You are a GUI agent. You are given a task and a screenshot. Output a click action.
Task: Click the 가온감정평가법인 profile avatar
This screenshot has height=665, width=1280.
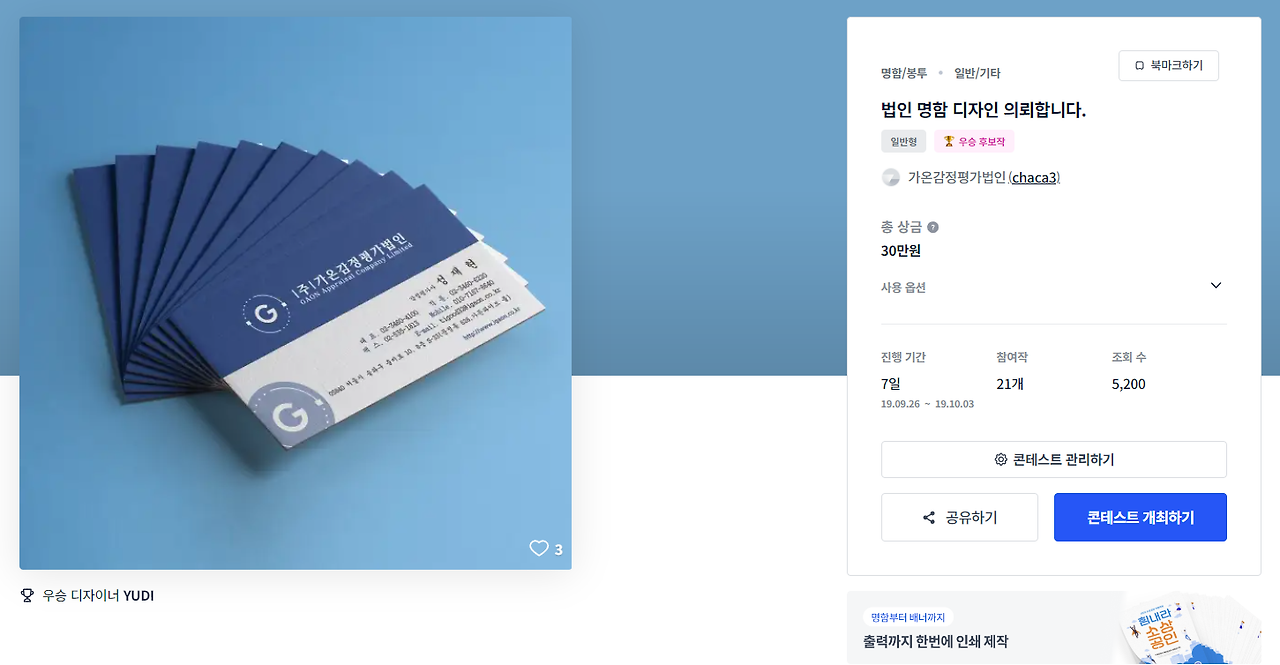pos(891,178)
